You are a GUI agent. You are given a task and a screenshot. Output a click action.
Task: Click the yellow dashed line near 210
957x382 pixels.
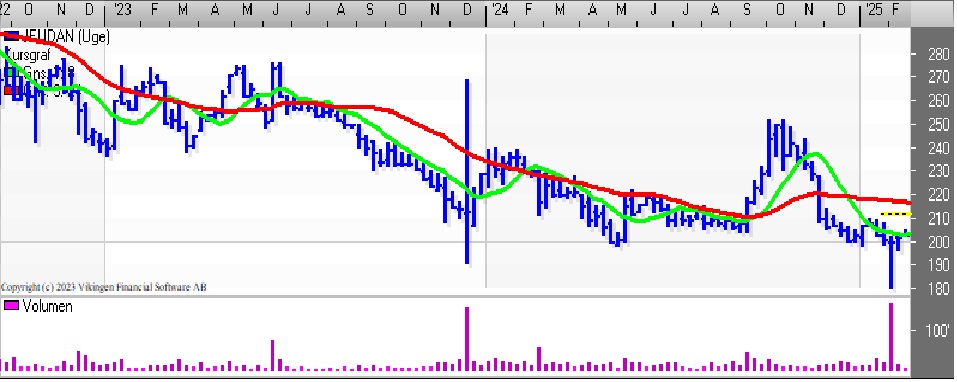pyautogui.click(x=896, y=214)
